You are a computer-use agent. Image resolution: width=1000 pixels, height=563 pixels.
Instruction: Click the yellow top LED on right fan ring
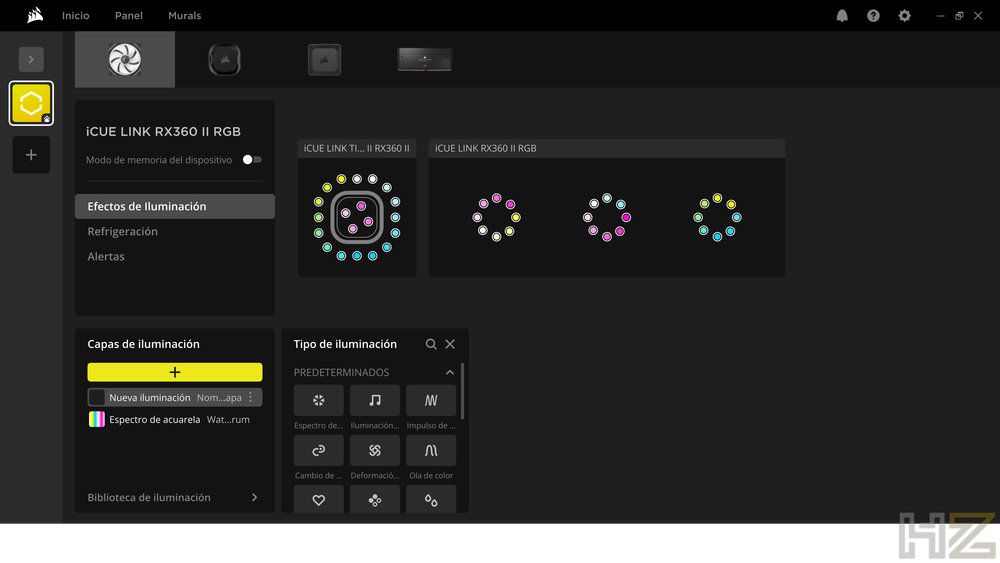coord(717,198)
